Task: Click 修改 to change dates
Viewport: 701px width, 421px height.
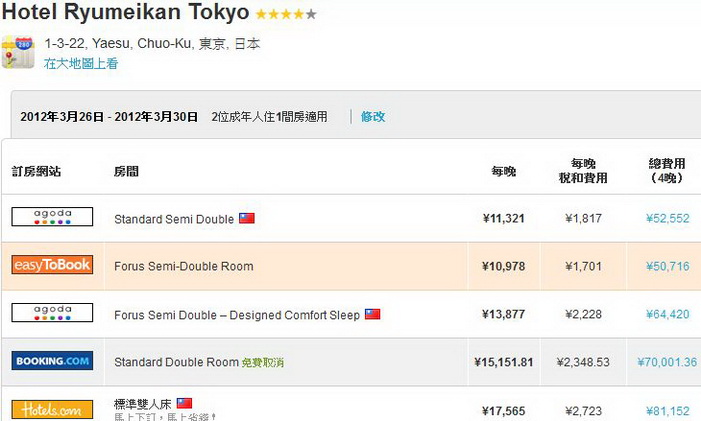Action: point(373,117)
